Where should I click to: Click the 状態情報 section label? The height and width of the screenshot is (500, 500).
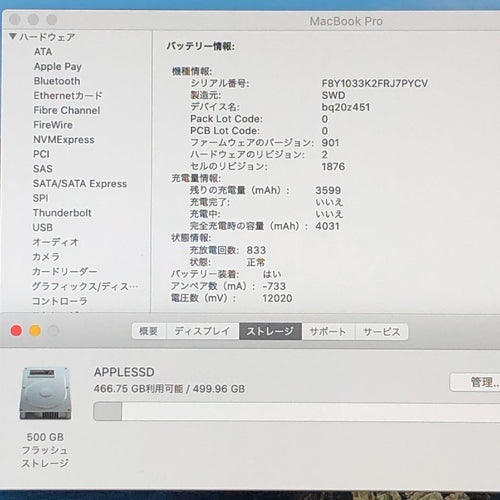(191, 238)
